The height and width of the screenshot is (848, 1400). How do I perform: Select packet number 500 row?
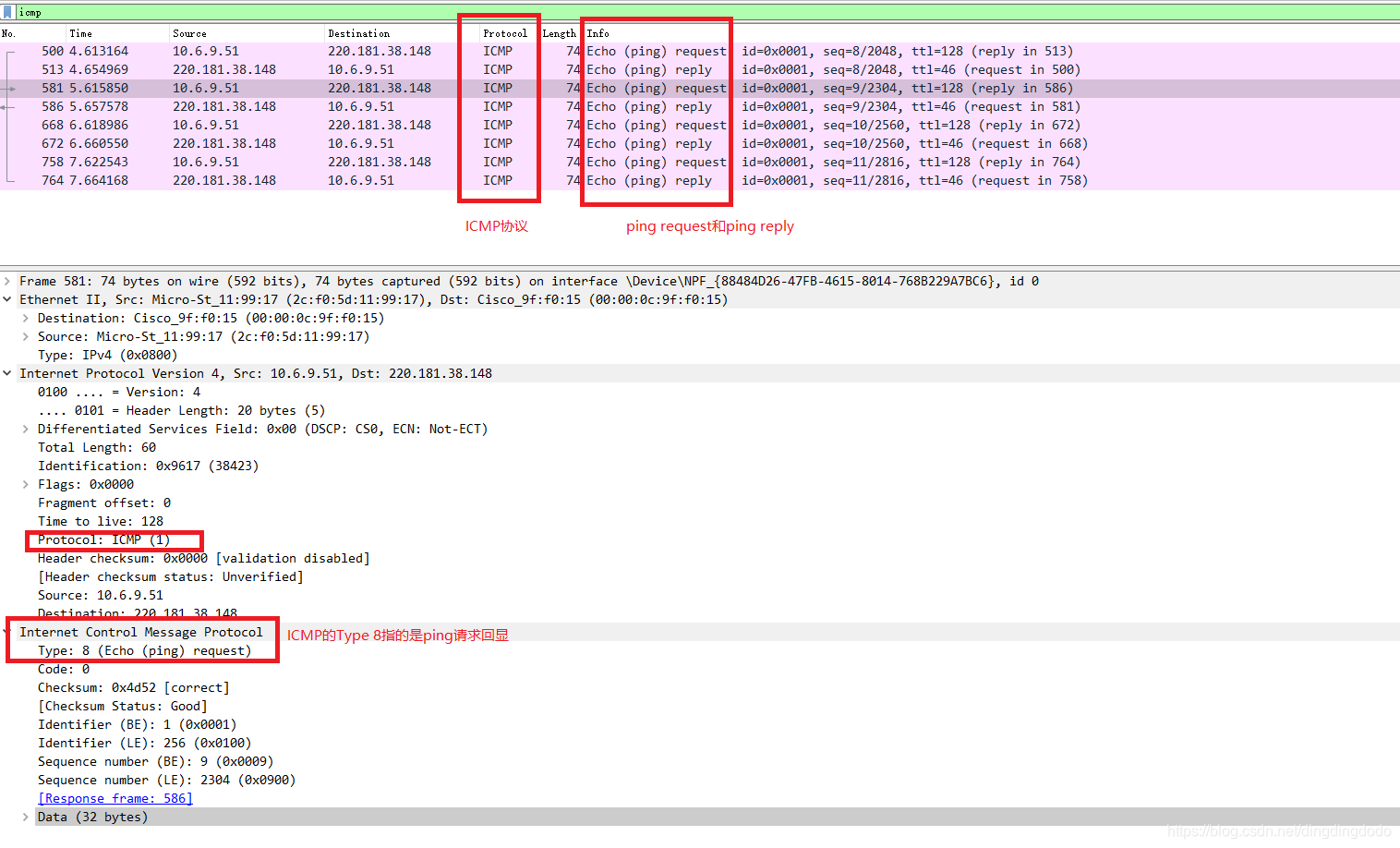pos(700,51)
